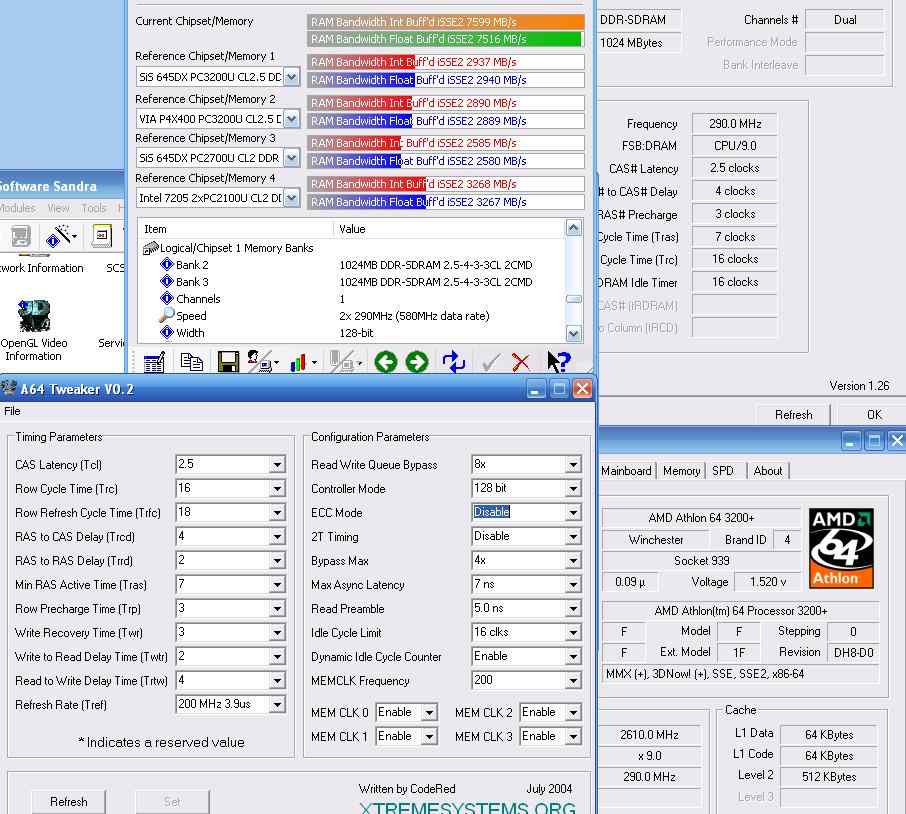The image size is (906, 814).
Task: Click the computer icon in Sandra main toolbar
Action: coord(21,236)
